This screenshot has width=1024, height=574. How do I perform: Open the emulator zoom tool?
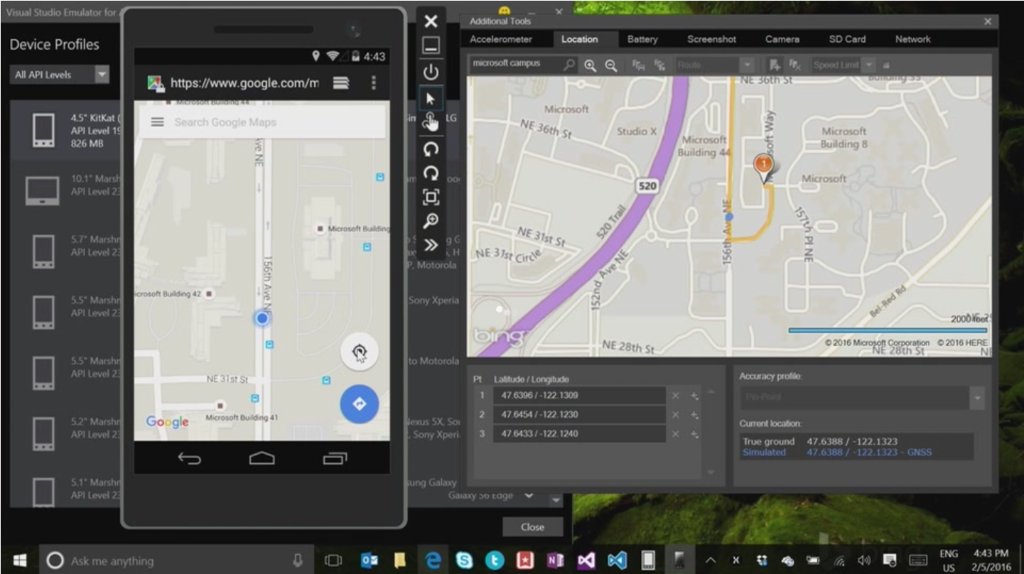[x=430, y=221]
